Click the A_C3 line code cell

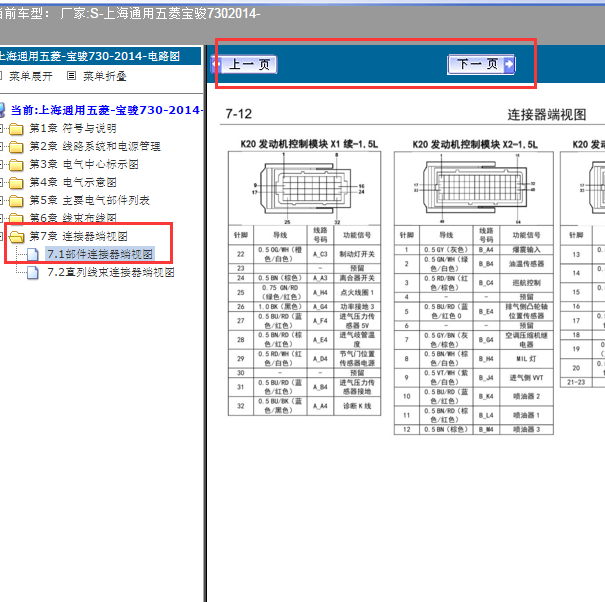(x=320, y=254)
